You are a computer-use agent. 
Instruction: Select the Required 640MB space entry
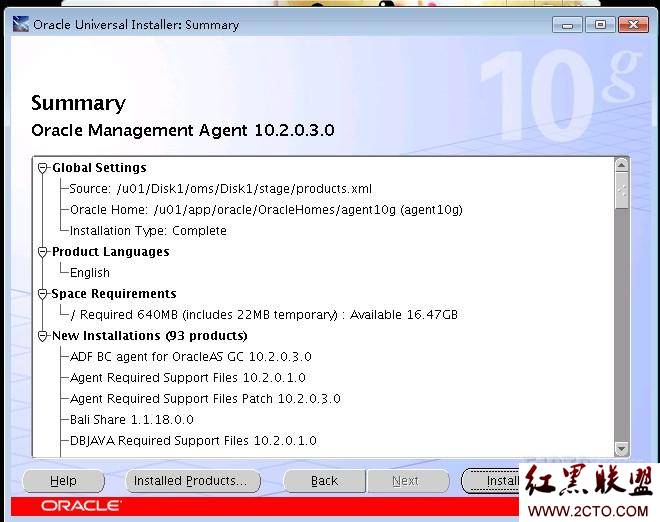pyautogui.click(x=263, y=315)
